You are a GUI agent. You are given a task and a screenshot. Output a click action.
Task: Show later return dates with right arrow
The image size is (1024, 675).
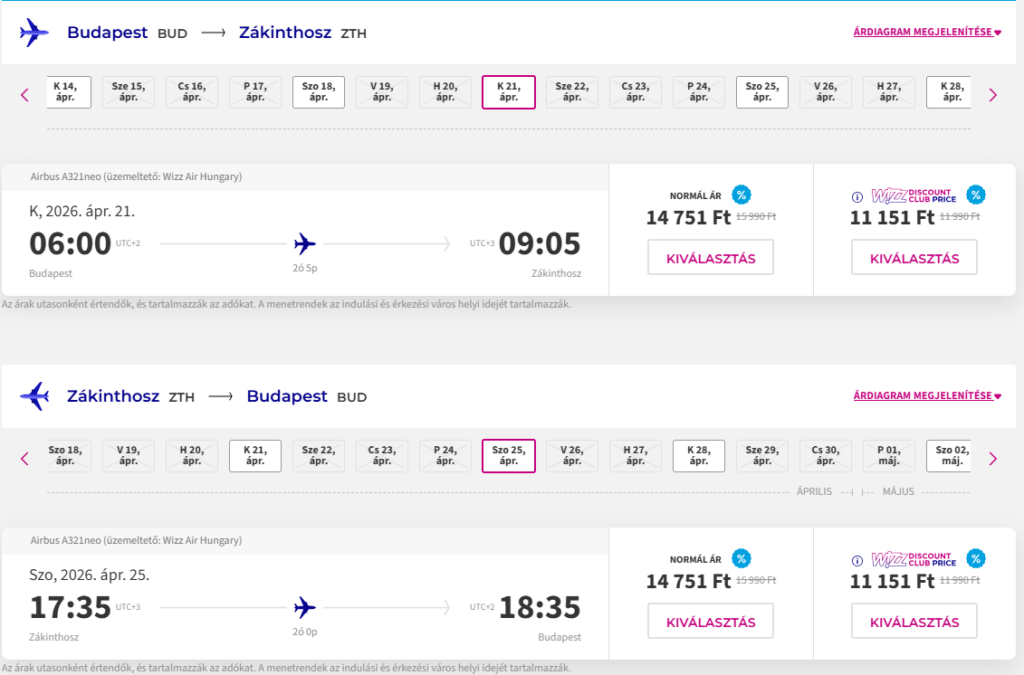point(992,459)
